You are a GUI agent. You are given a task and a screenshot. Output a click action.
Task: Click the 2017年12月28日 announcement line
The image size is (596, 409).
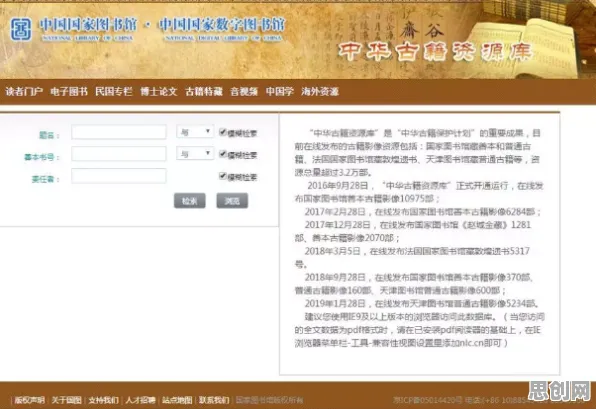(413, 231)
